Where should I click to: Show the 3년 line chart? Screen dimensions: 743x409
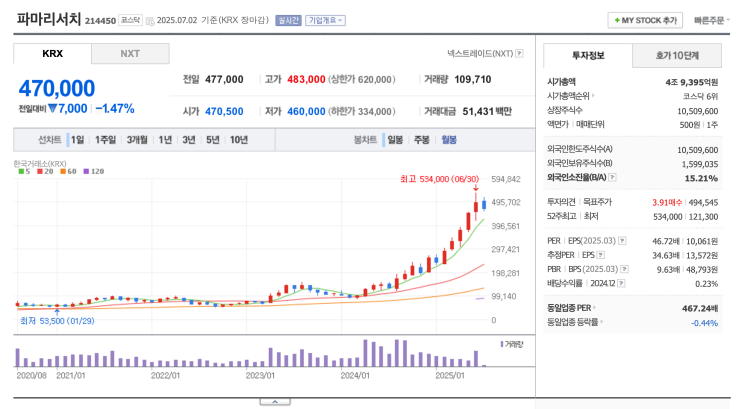pyautogui.click(x=189, y=140)
